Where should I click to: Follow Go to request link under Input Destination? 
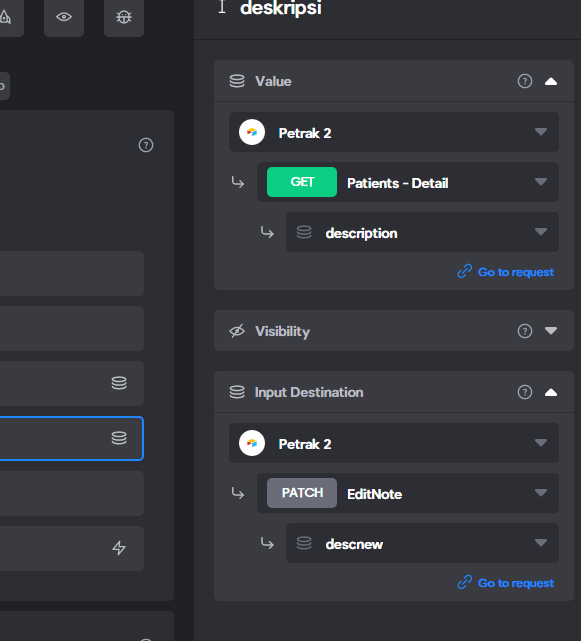click(516, 583)
